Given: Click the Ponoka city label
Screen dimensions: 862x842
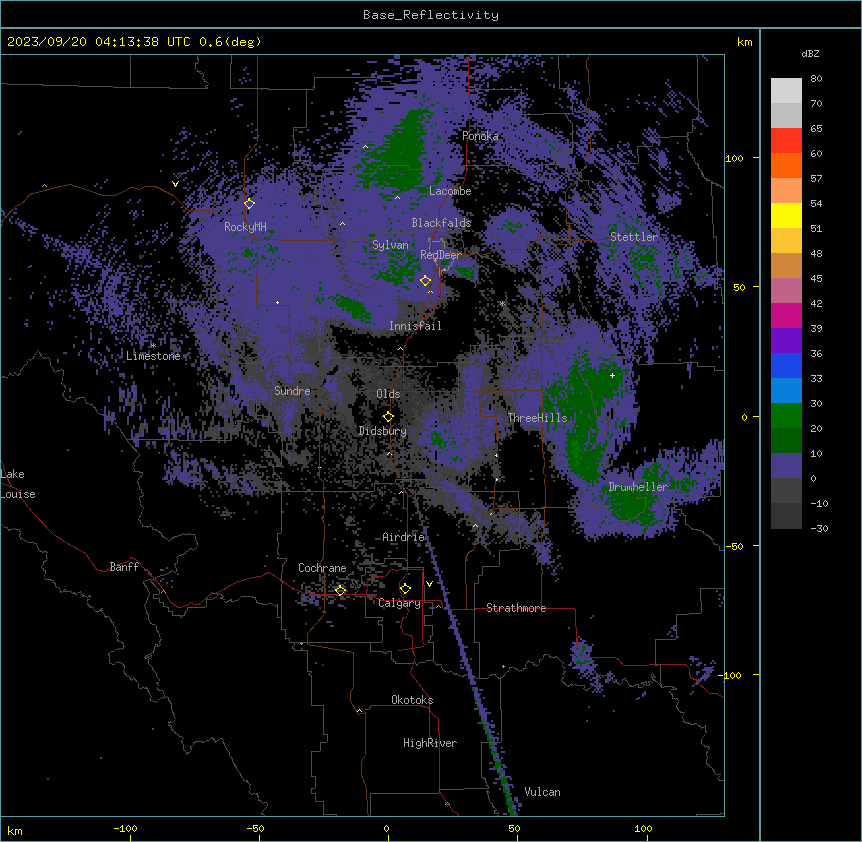Looking at the screenshot, I should click(x=480, y=136).
